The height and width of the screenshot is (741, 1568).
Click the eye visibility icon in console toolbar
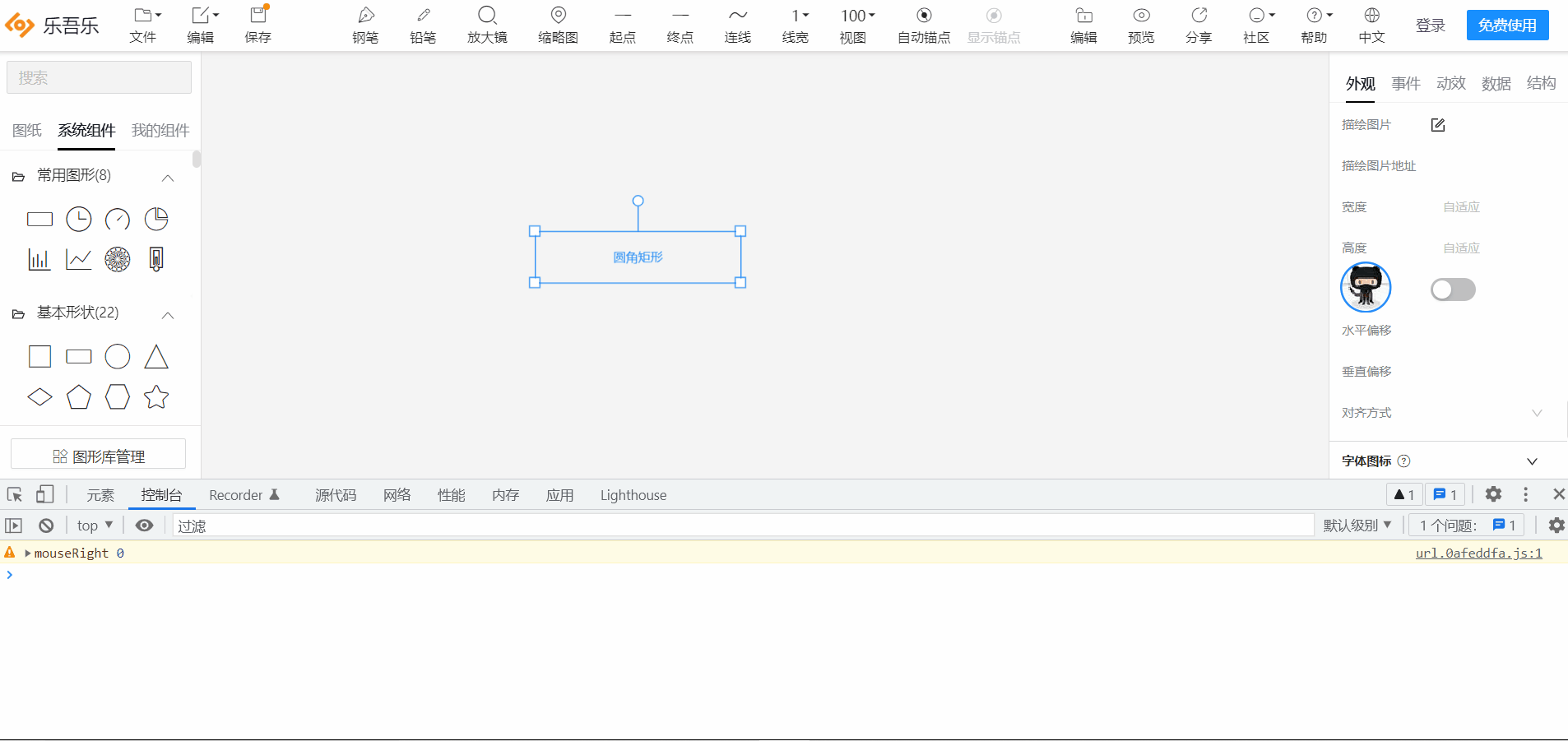click(145, 525)
